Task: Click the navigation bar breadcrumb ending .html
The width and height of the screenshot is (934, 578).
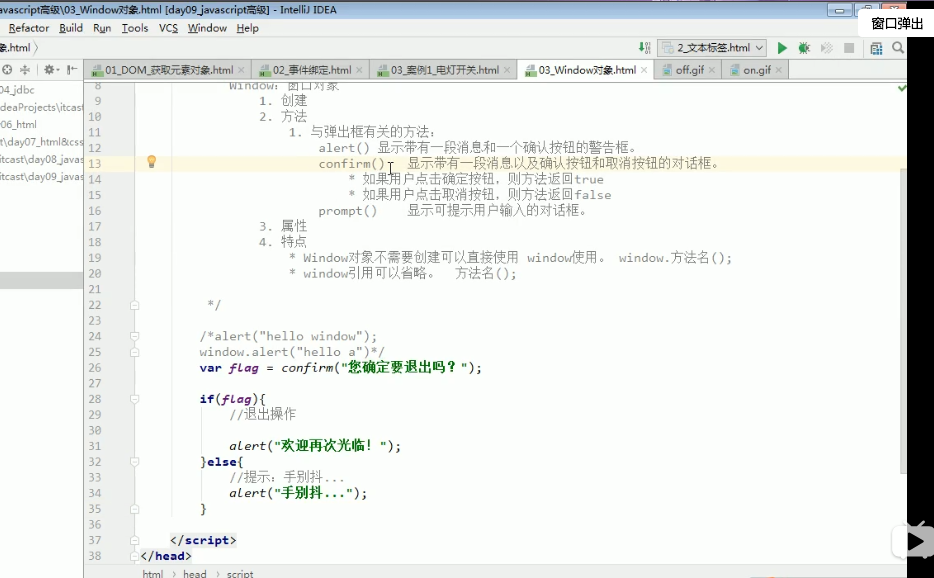Action: click(x=16, y=48)
